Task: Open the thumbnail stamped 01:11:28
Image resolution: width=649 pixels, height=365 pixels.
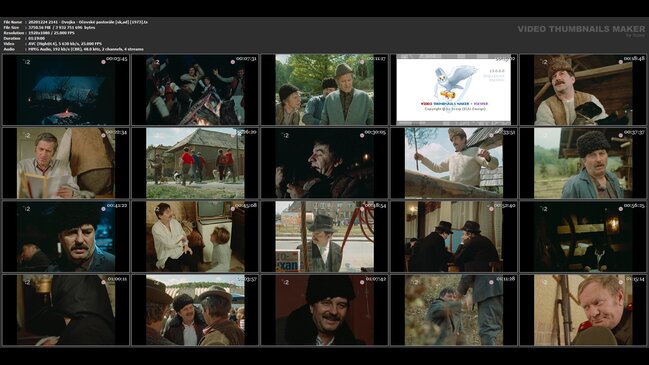Action: click(x=454, y=310)
